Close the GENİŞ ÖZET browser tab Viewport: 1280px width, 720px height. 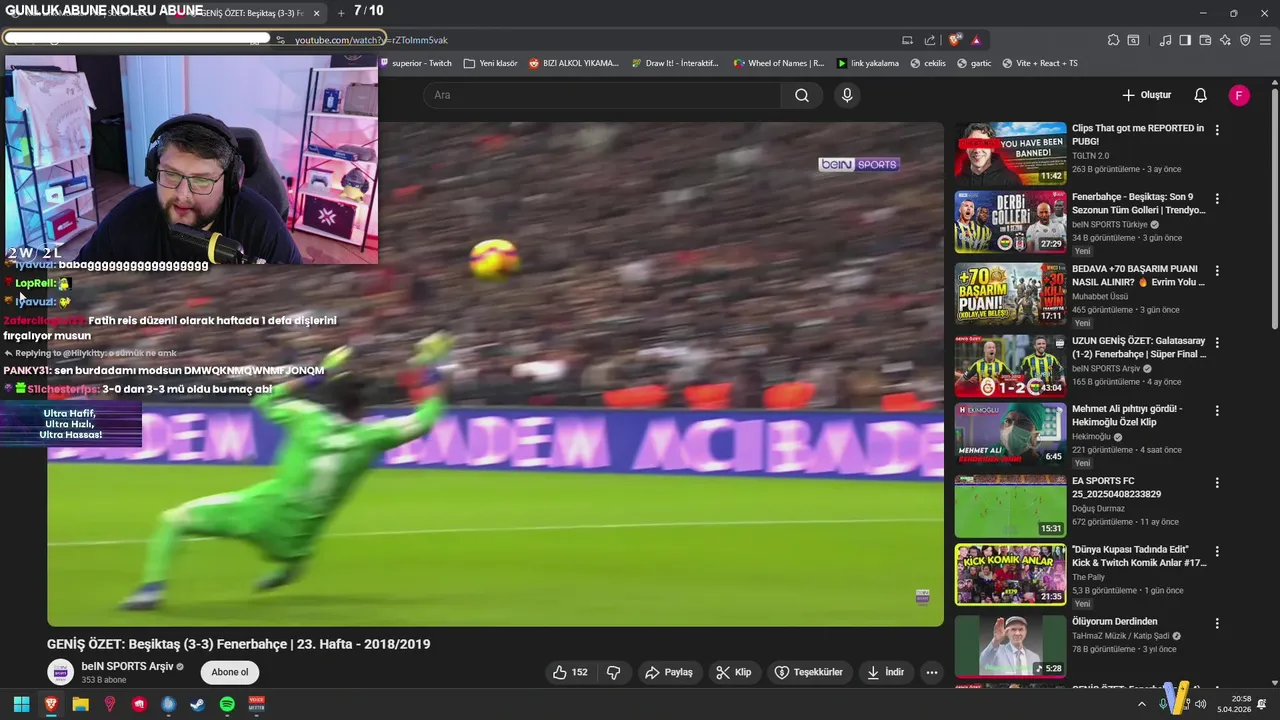click(317, 13)
